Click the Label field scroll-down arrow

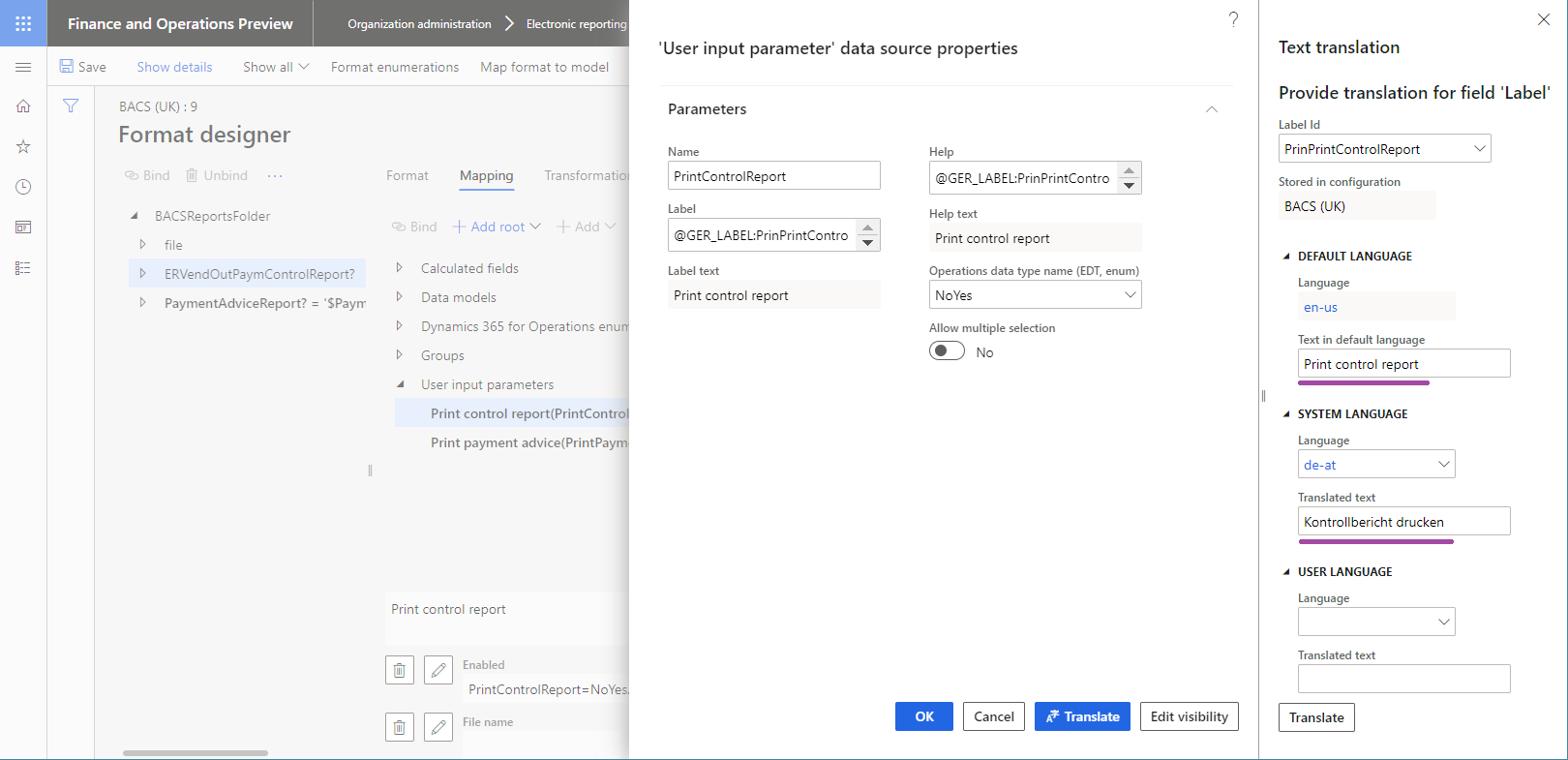868,242
